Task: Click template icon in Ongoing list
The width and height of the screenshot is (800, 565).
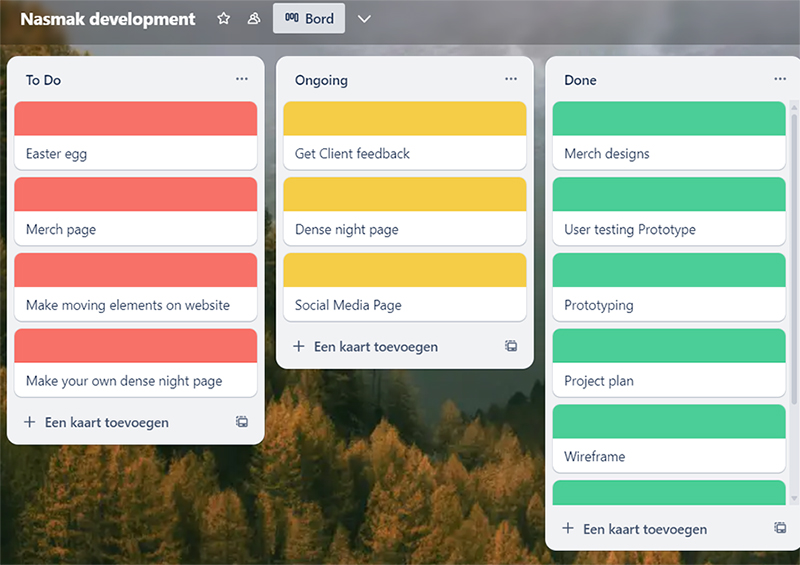Action: 511,346
